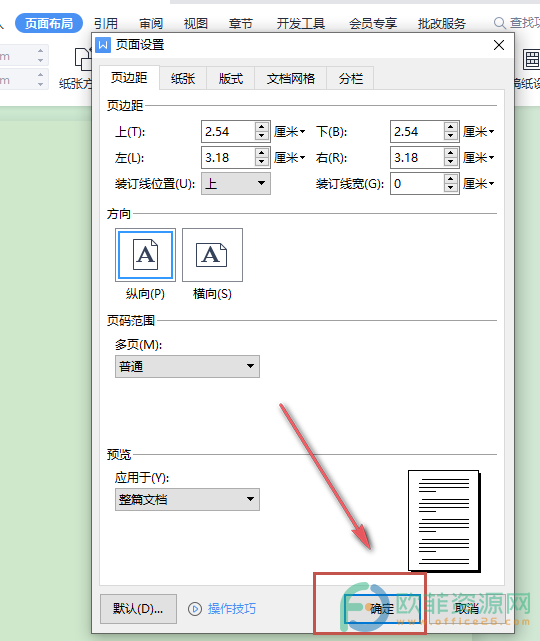The height and width of the screenshot is (641, 540).
Task: Click the 确定 button to confirm
Action: click(x=382, y=609)
